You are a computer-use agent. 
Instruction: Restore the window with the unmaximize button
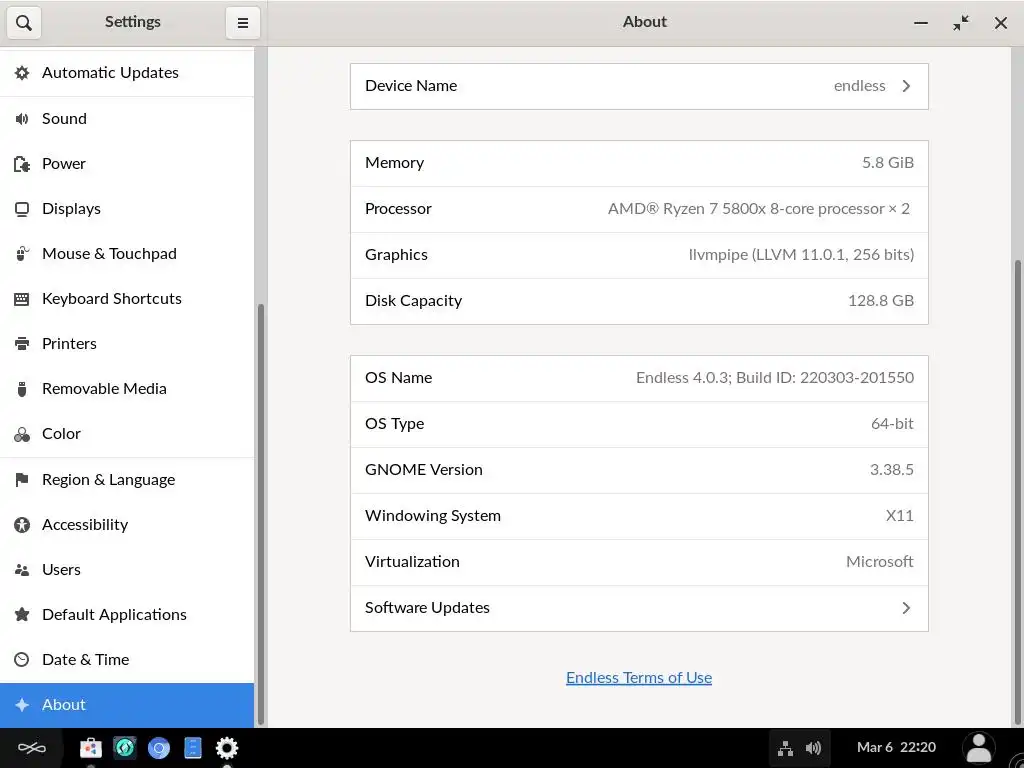[x=961, y=23]
